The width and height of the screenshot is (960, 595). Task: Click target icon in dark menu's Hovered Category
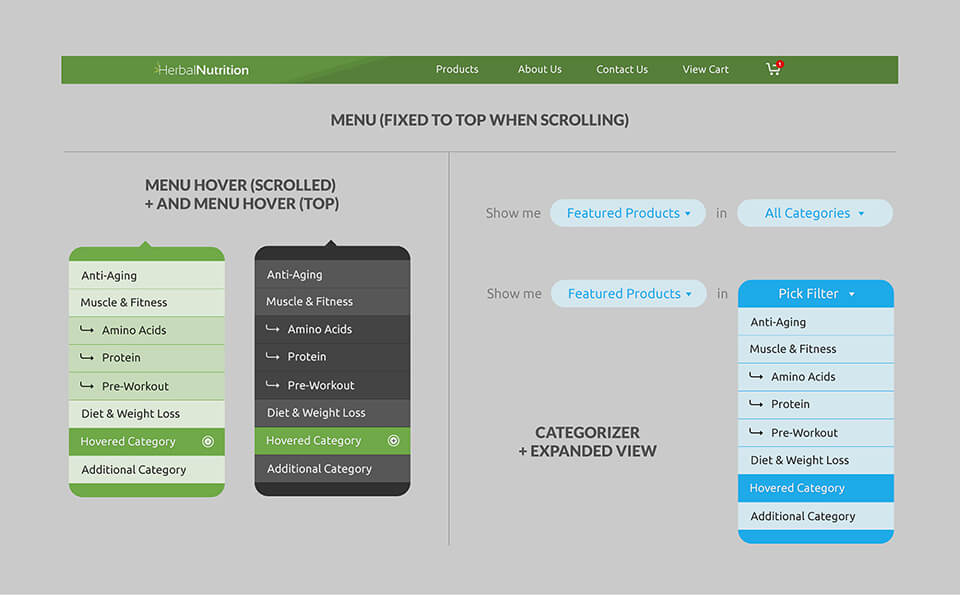[393, 441]
